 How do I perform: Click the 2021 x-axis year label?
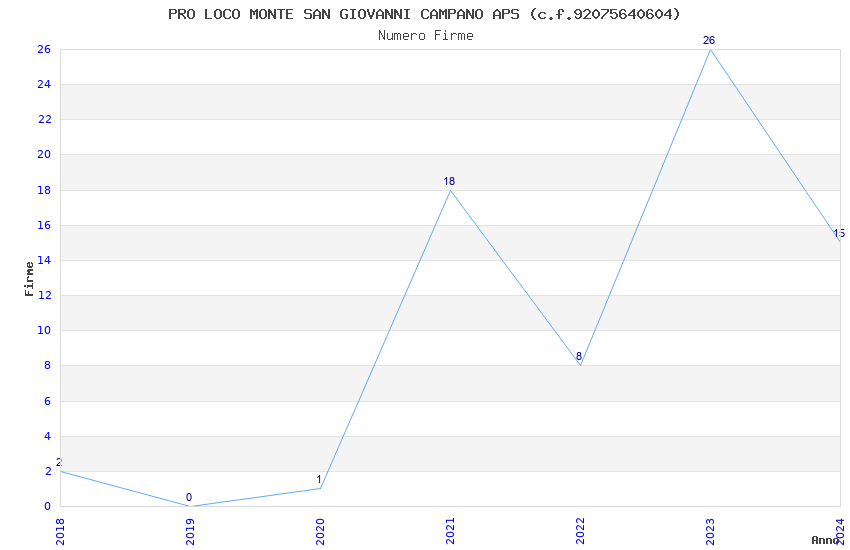[x=450, y=532]
